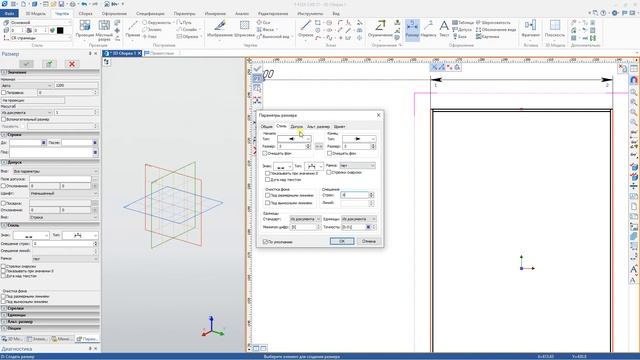The image size is (640, 360).
Task: Open Начало arrow Тип dropdown
Action: click(x=294, y=139)
